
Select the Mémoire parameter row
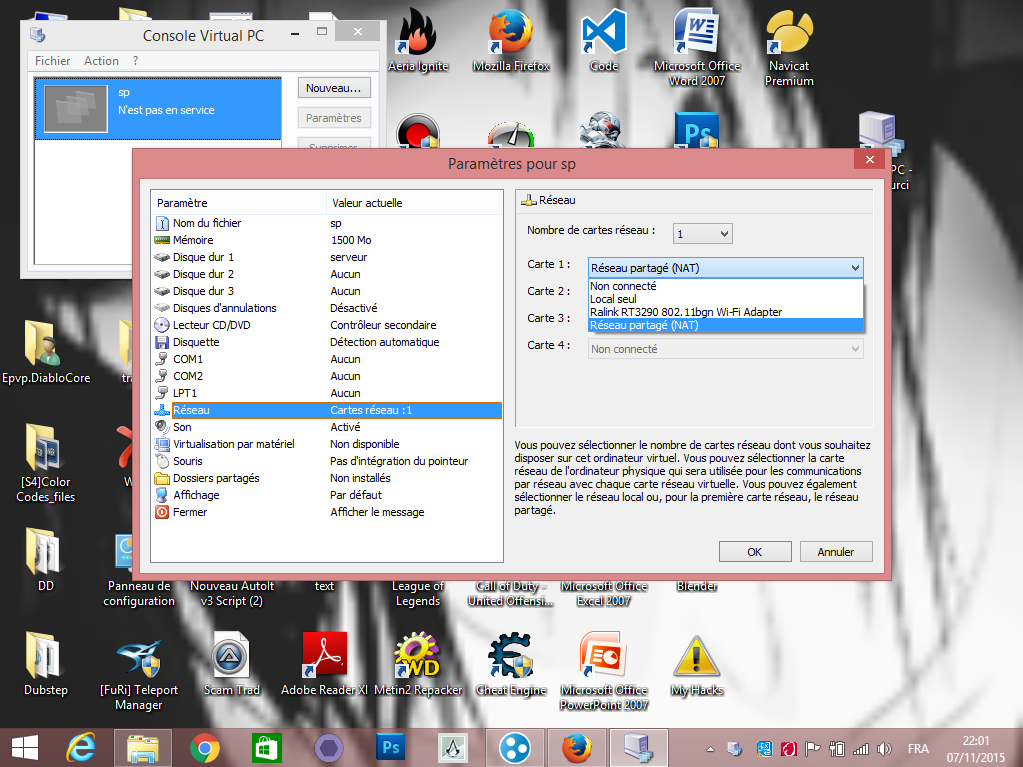click(x=326, y=240)
